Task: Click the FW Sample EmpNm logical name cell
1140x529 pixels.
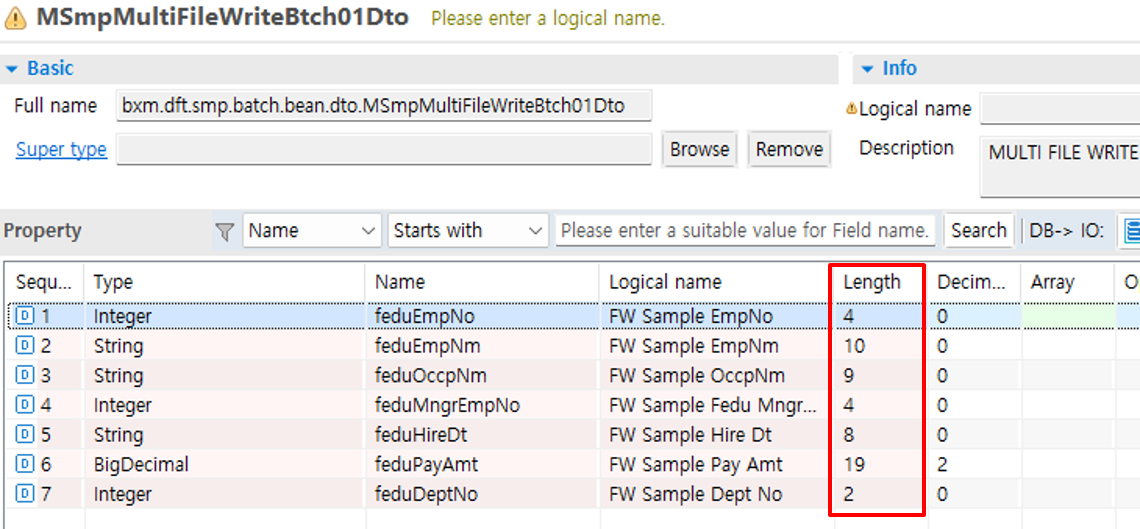Action: [x=718, y=347]
